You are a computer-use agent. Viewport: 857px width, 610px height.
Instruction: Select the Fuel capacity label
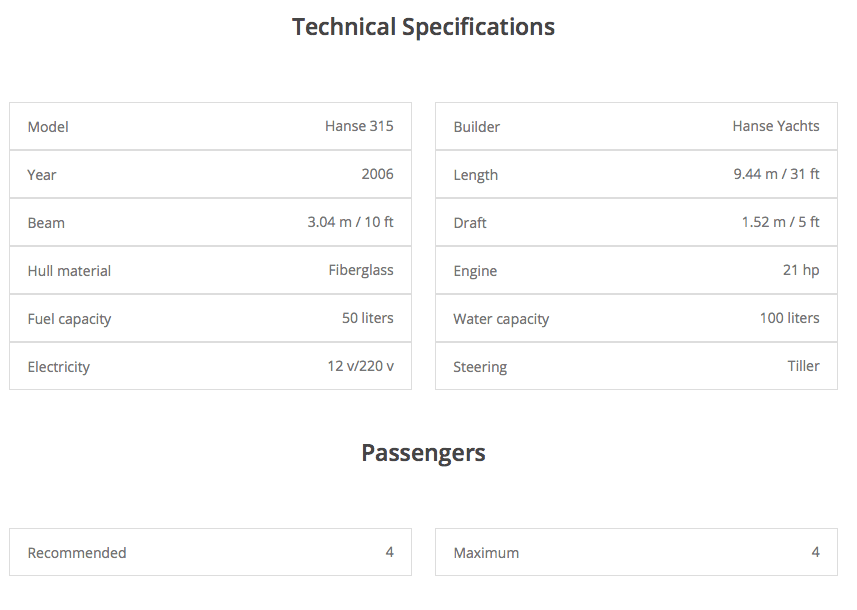tap(69, 319)
